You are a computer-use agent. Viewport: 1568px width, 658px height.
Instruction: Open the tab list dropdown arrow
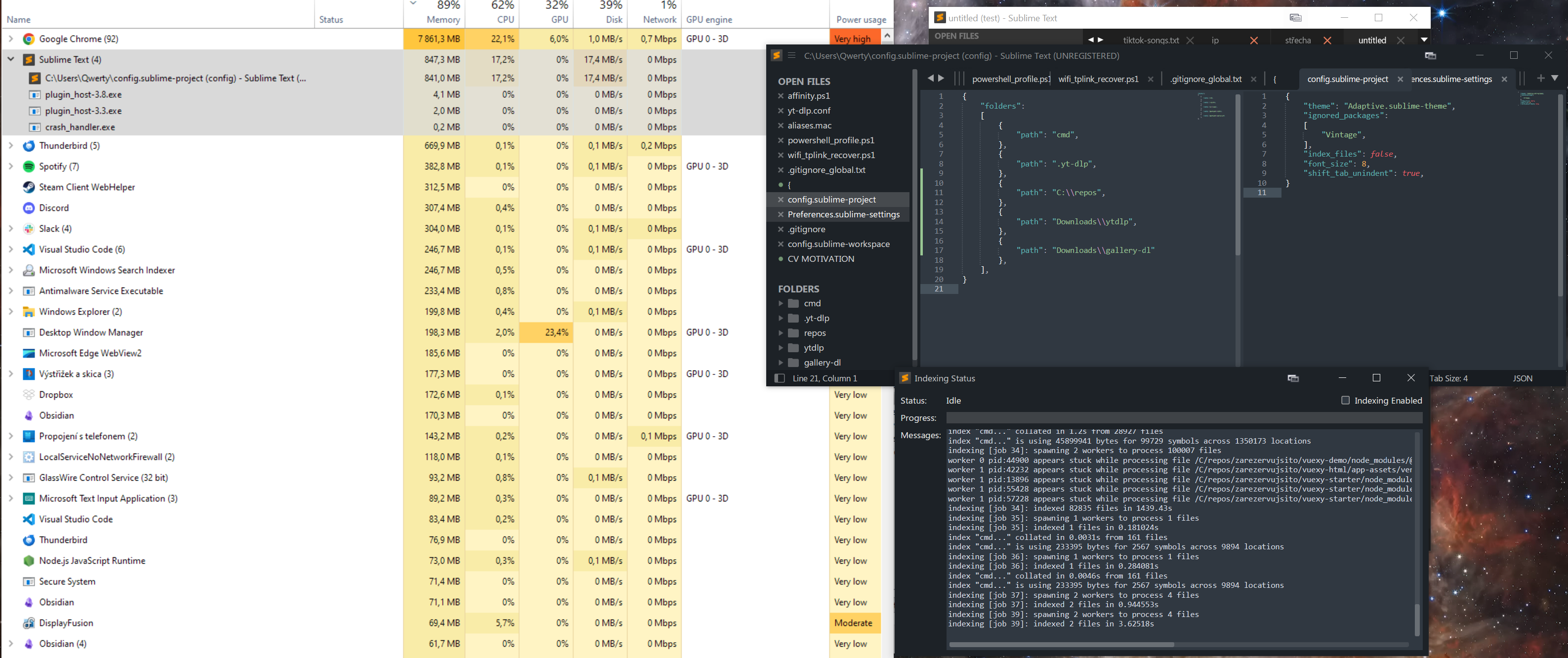coord(1554,78)
